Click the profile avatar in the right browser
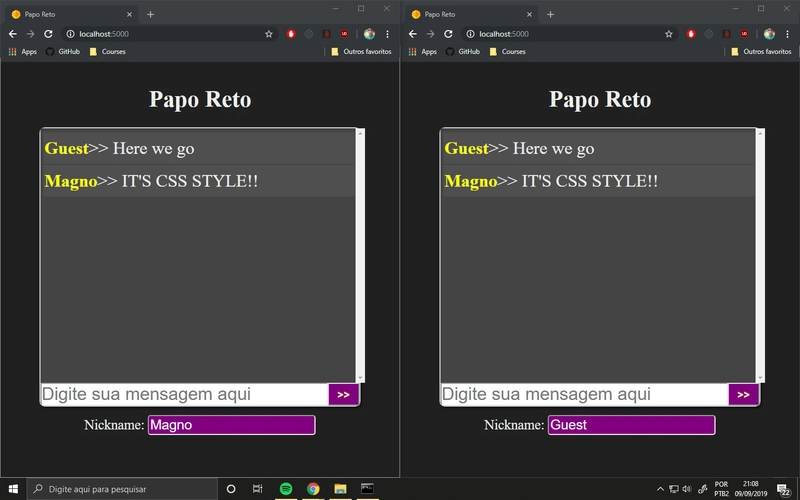Viewport: 800px width, 500px height. 769,34
